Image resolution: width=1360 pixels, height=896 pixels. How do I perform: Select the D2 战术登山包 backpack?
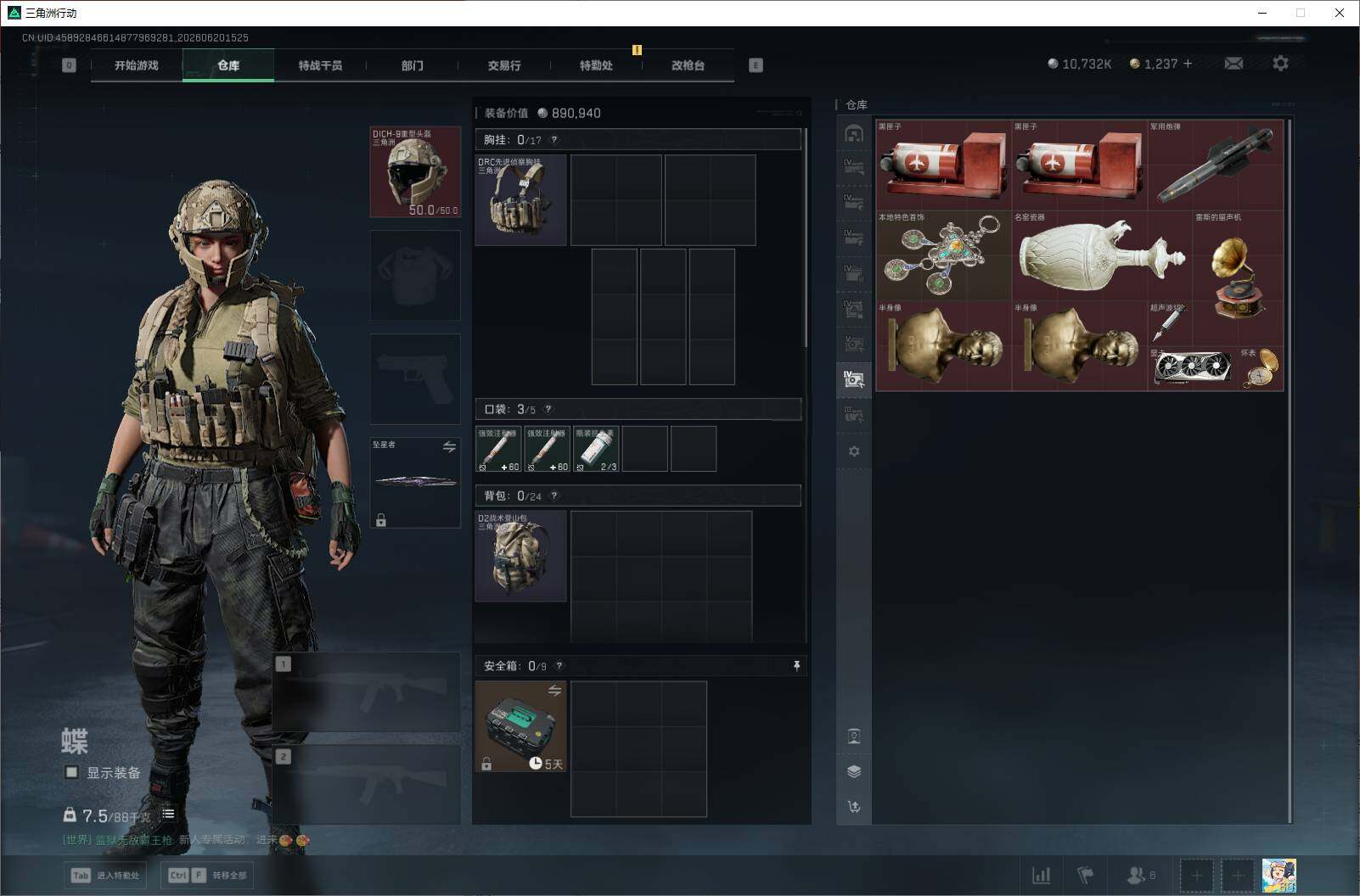(x=520, y=556)
